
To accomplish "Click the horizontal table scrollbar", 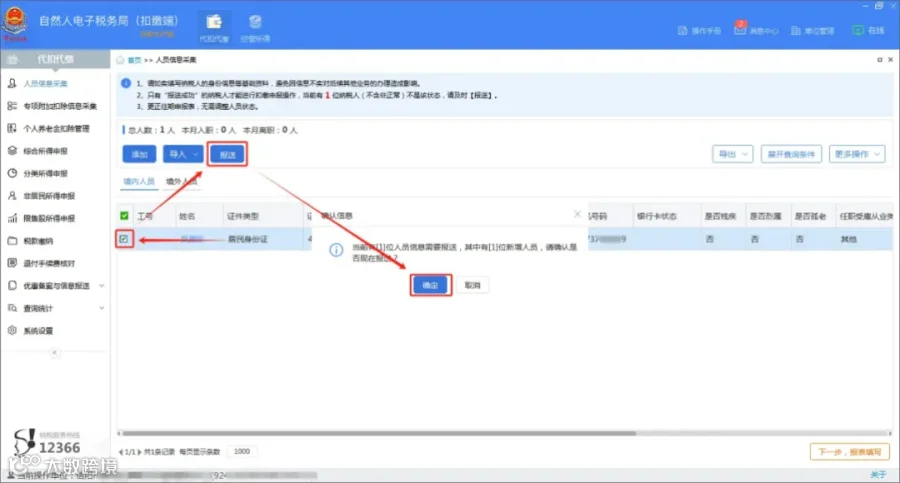I will point(379,434).
